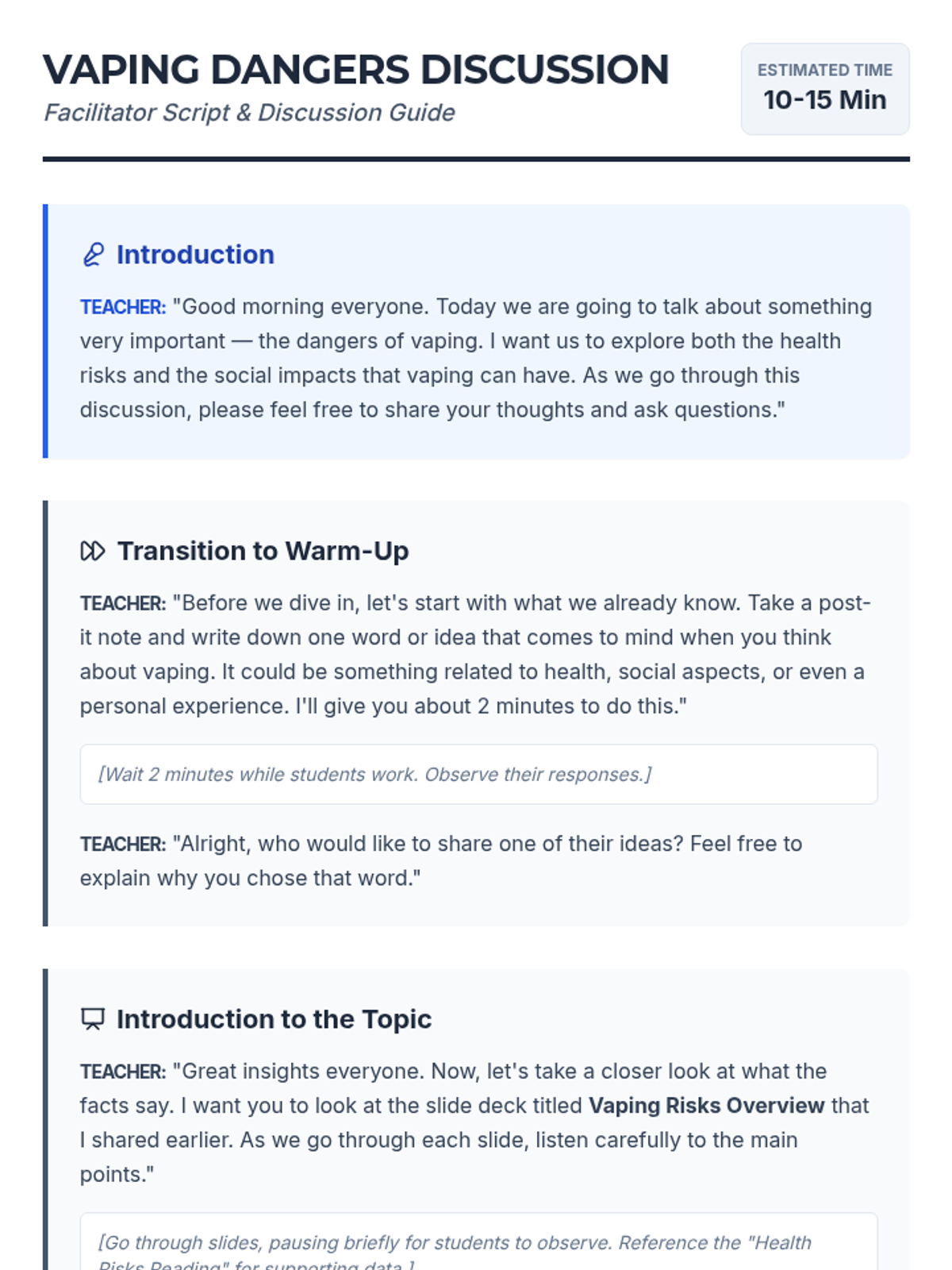This screenshot has height=1270, width=952.
Task: Click the Wait 2 minutes instruction box
Action: [478, 774]
